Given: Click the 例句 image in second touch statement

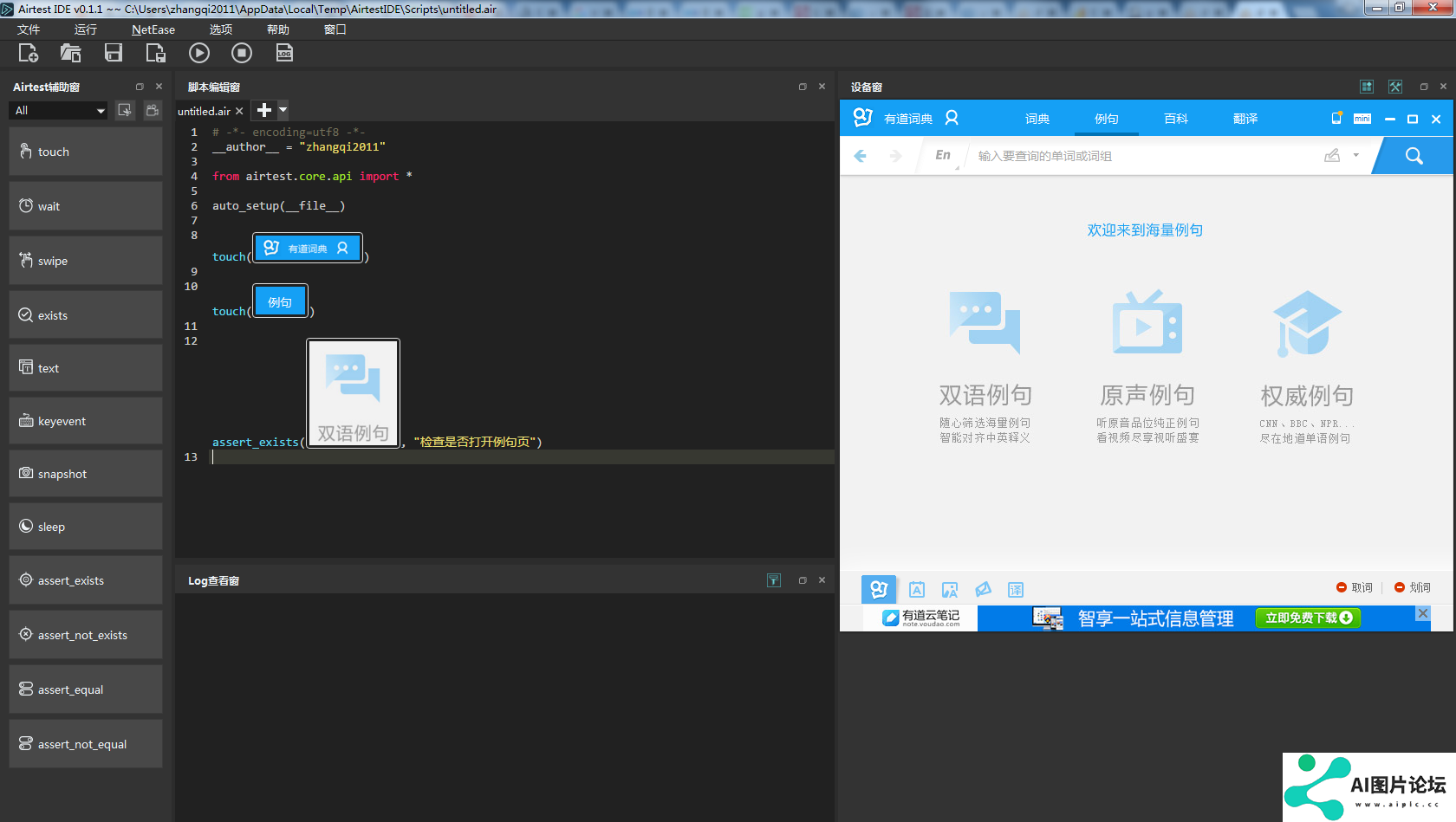Looking at the screenshot, I should (x=280, y=301).
